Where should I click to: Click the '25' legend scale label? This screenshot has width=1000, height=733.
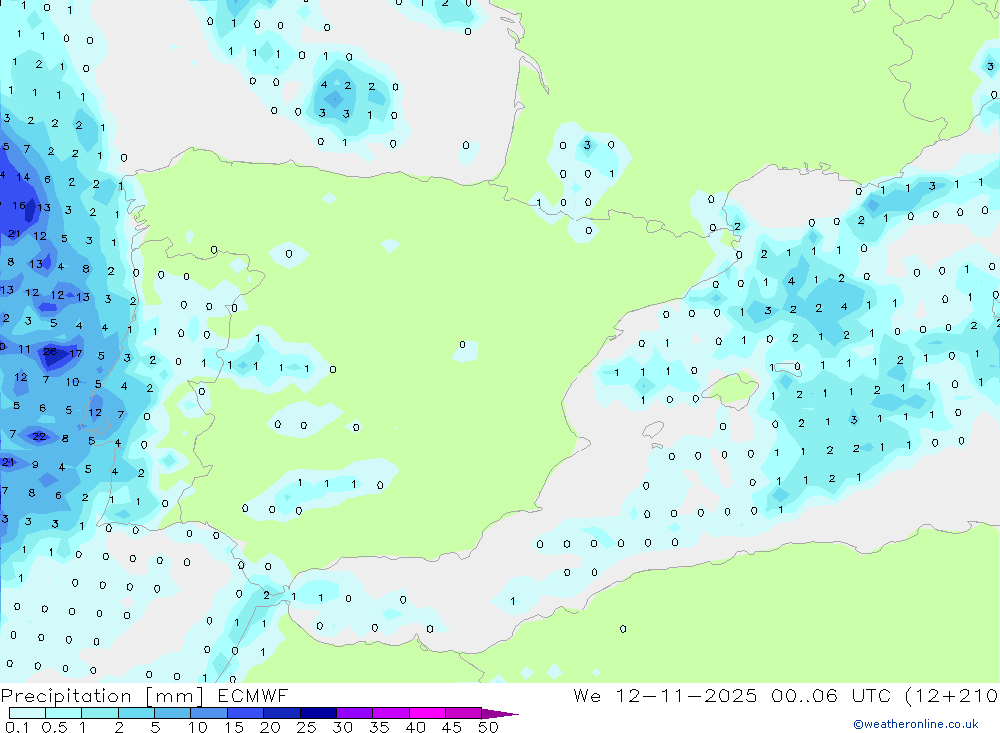tap(306, 727)
